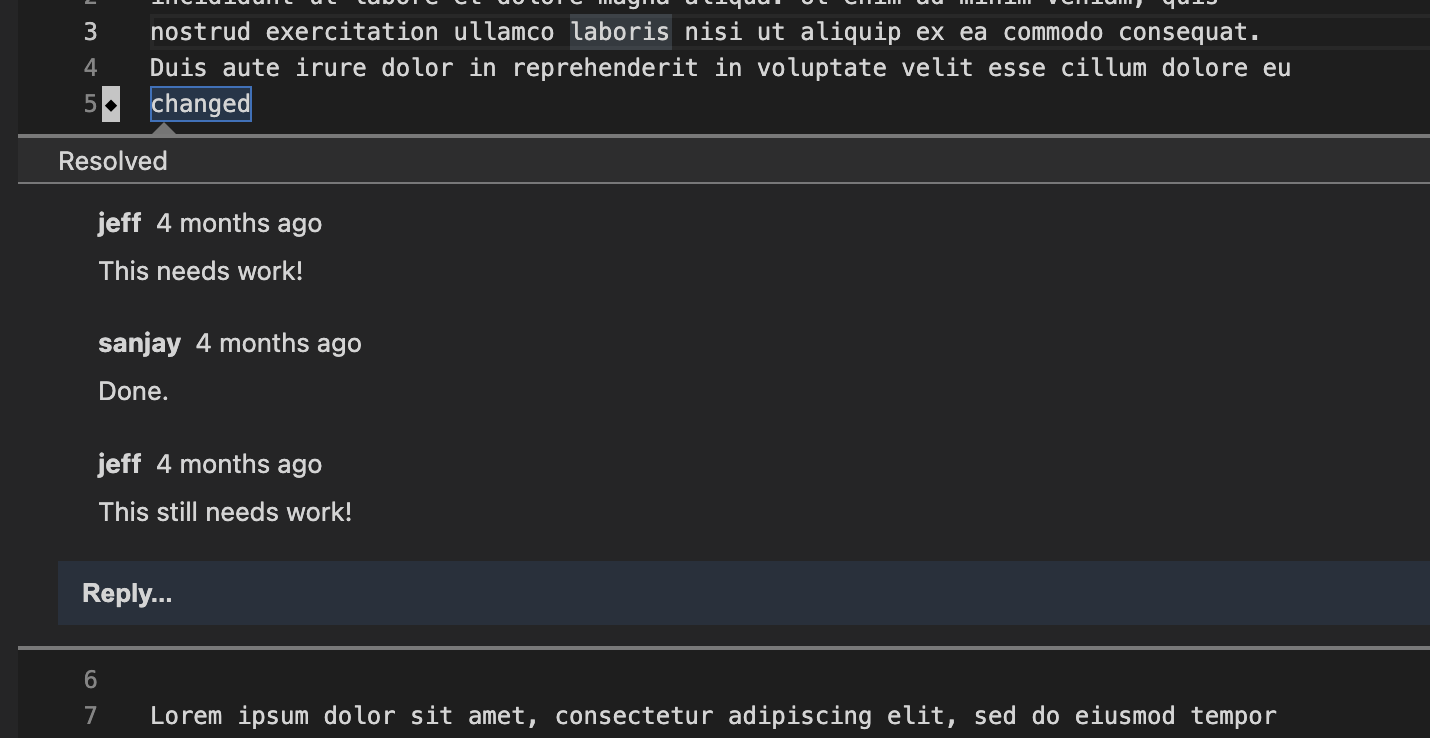The image size is (1430, 738).
Task: Select the comment 'This still needs work!'
Action: [224, 511]
